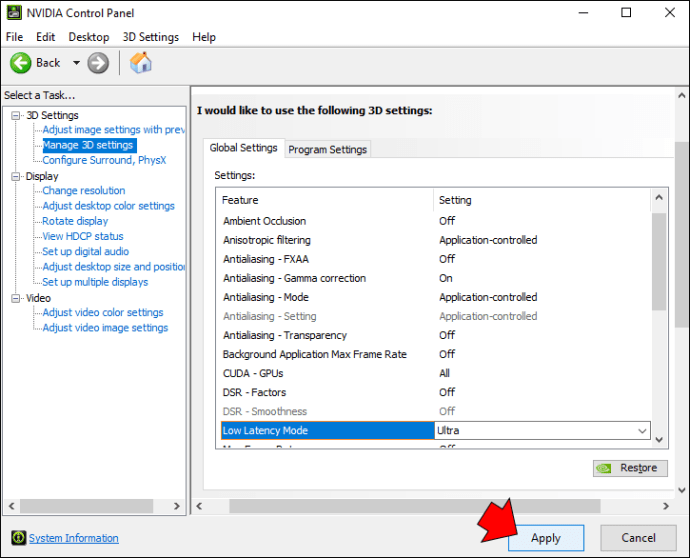This screenshot has width=690, height=558.
Task: Select the Antialiasing - Mode row
Action: [x=435, y=297]
